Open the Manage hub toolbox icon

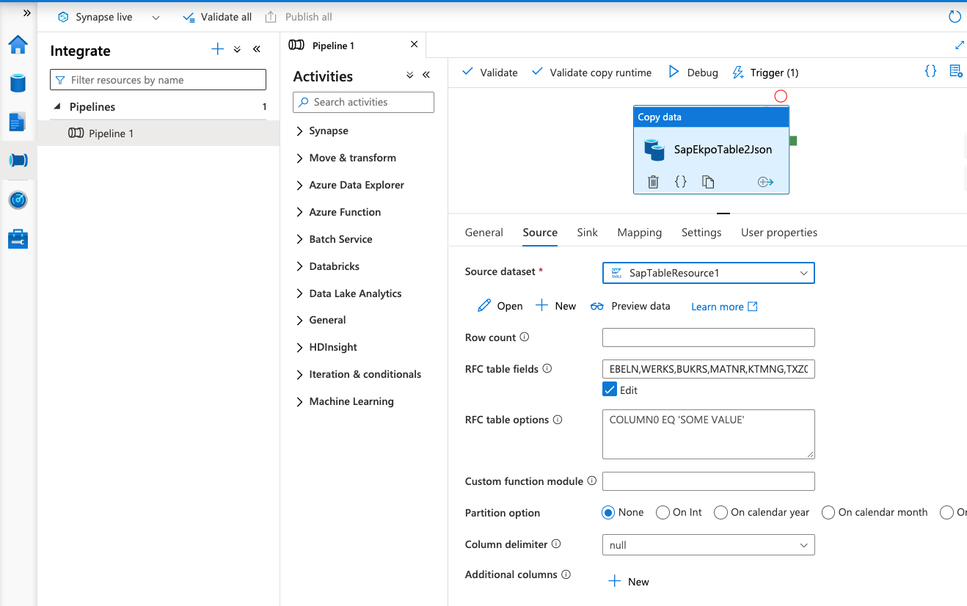(x=18, y=239)
